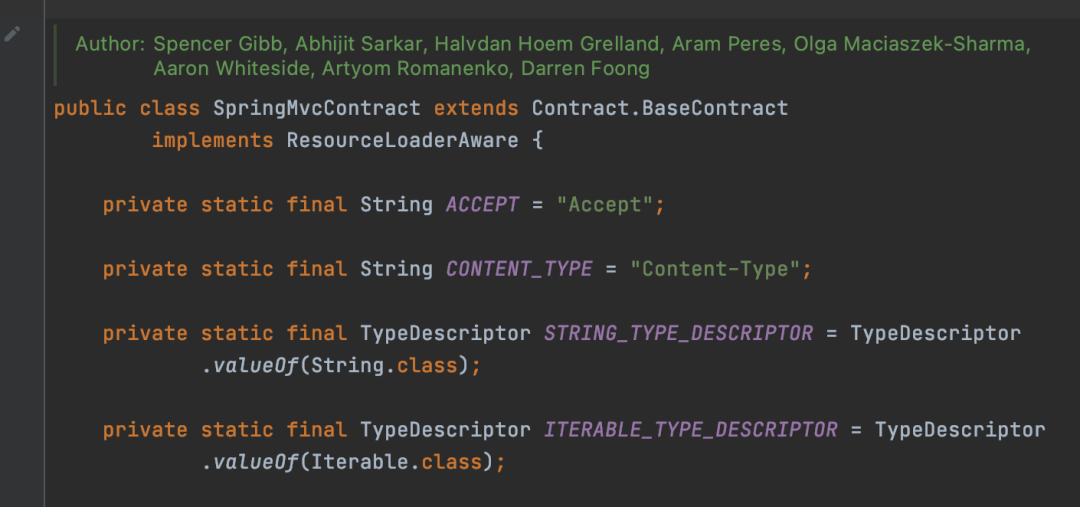The image size is (1080, 507).
Task: Click the ResourceLoaderAware interface name
Action: (402, 141)
